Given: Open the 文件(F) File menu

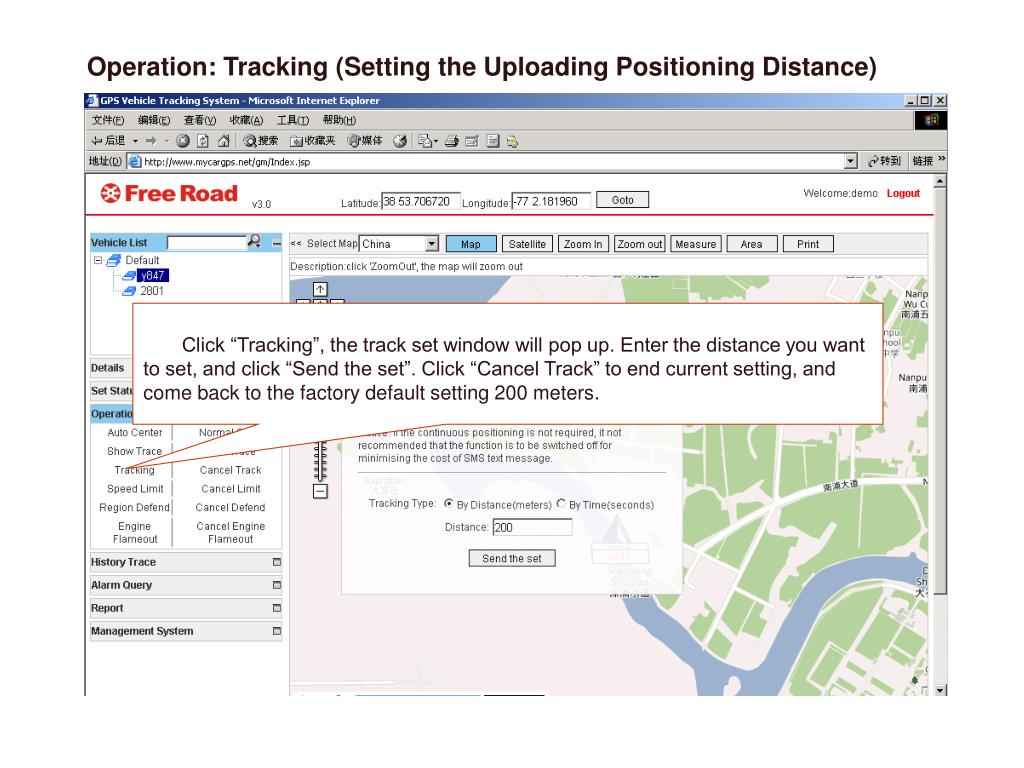Looking at the screenshot, I should point(108,120).
